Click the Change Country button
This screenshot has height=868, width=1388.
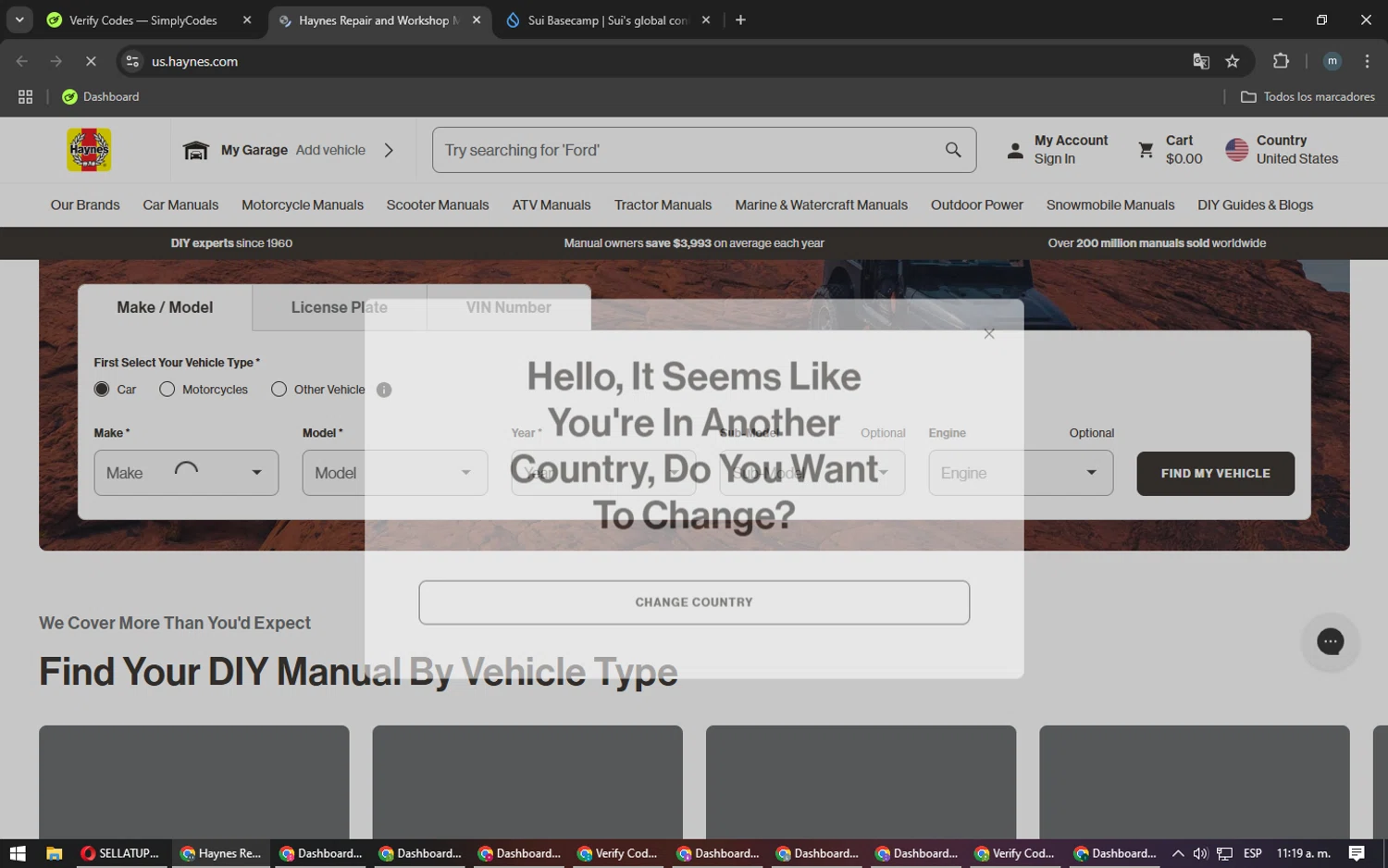(x=693, y=602)
